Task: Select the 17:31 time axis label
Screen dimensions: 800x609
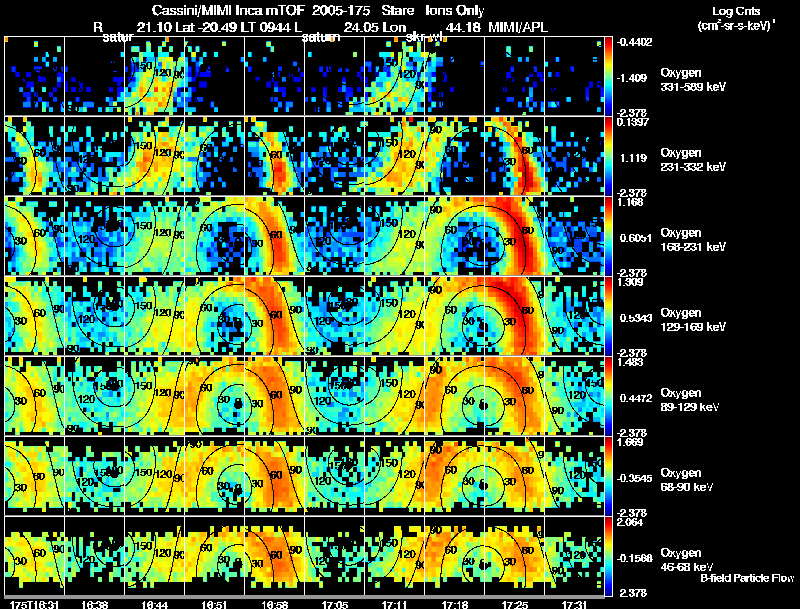Action: pyautogui.click(x=574, y=605)
